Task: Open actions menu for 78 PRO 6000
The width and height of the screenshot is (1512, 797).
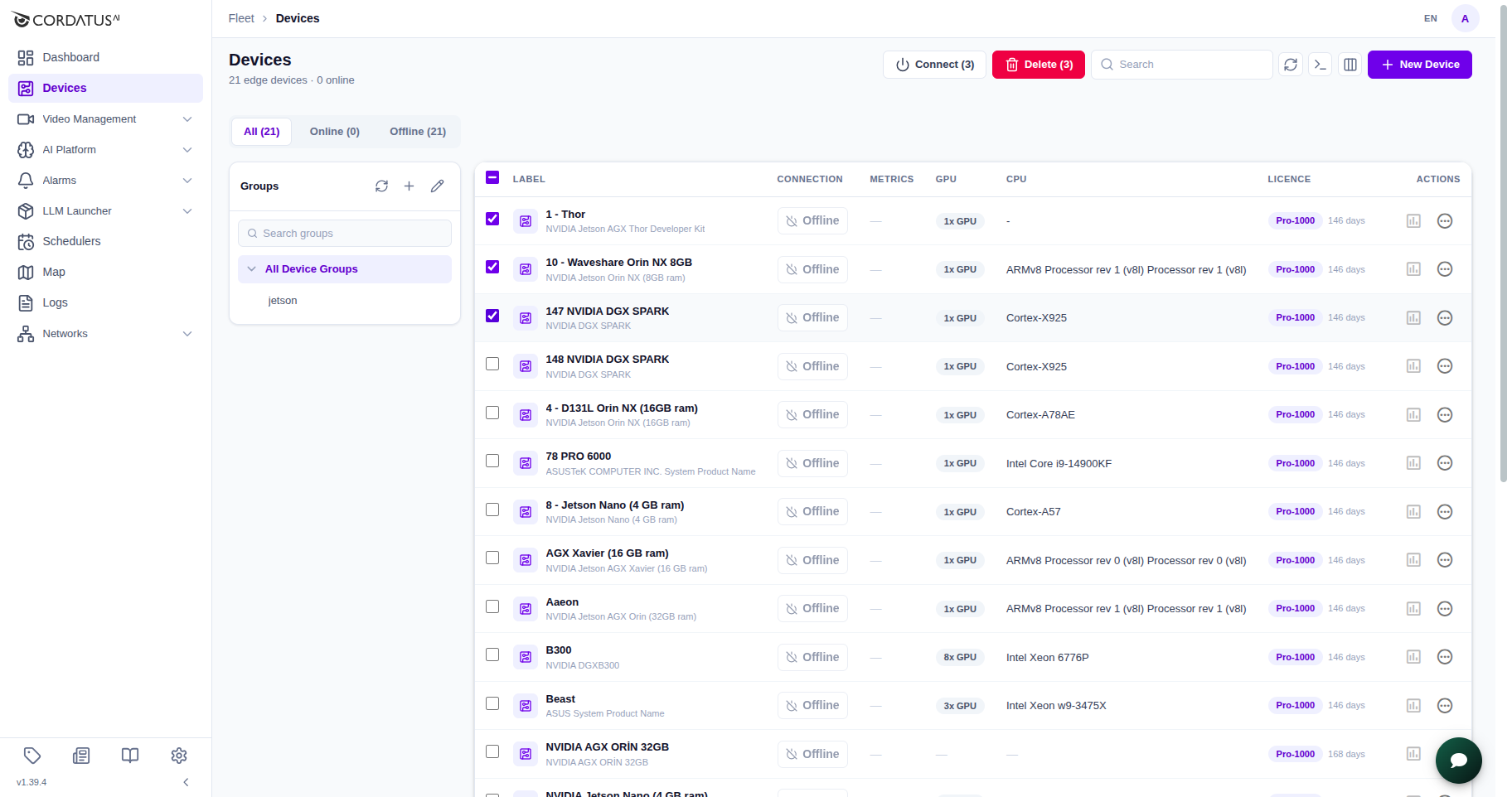Action: [1445, 463]
